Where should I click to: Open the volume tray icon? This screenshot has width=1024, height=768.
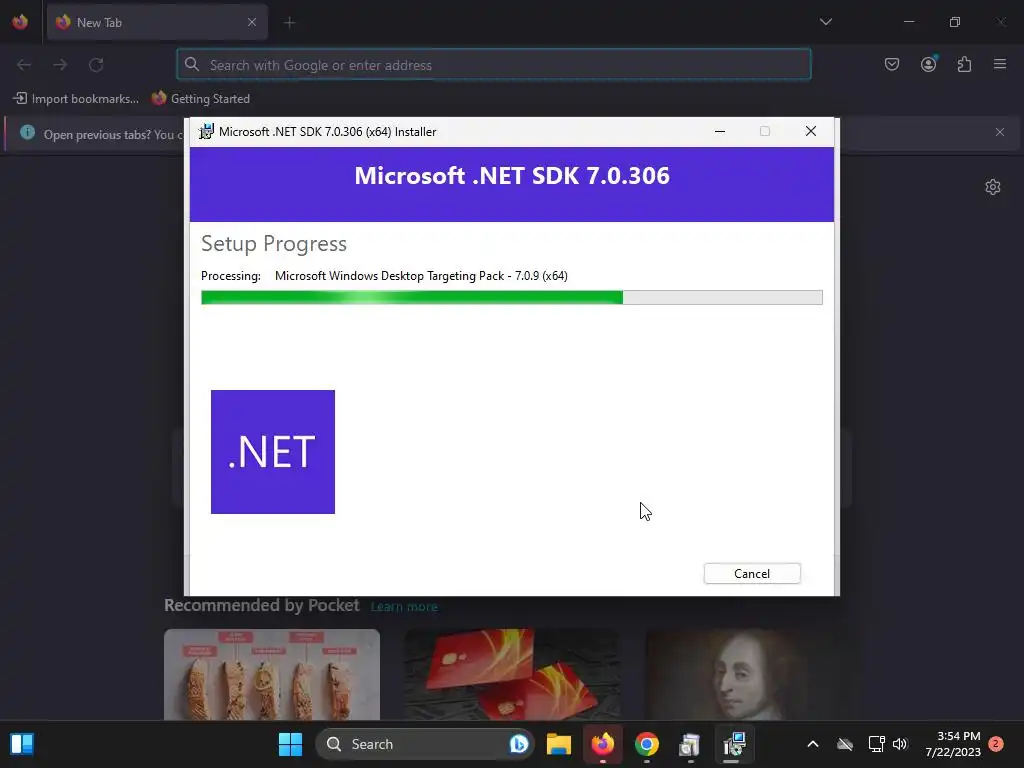point(900,744)
